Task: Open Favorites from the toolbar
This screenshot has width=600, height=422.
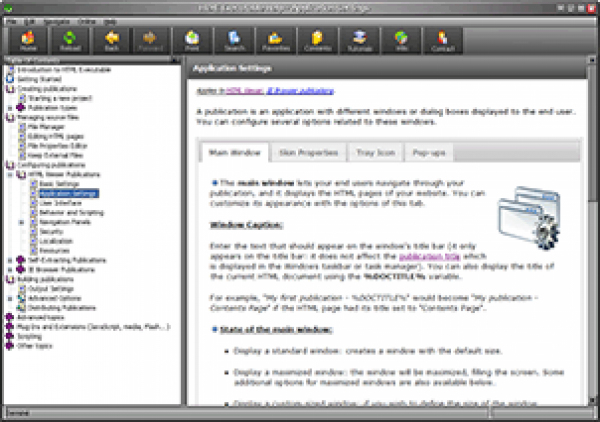Action: coord(276,41)
